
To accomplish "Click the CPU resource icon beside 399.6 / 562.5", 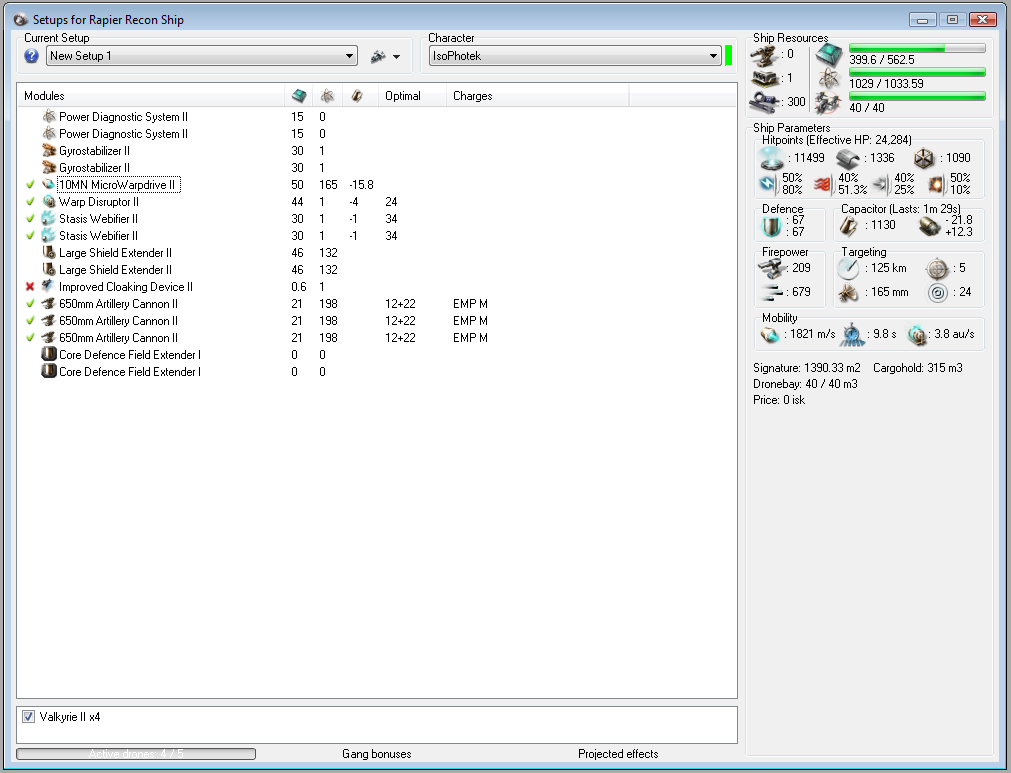I will tap(829, 55).
